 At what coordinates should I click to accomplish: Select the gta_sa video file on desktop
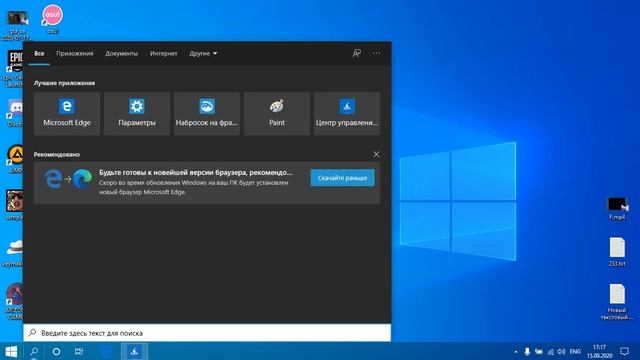pos(16,25)
